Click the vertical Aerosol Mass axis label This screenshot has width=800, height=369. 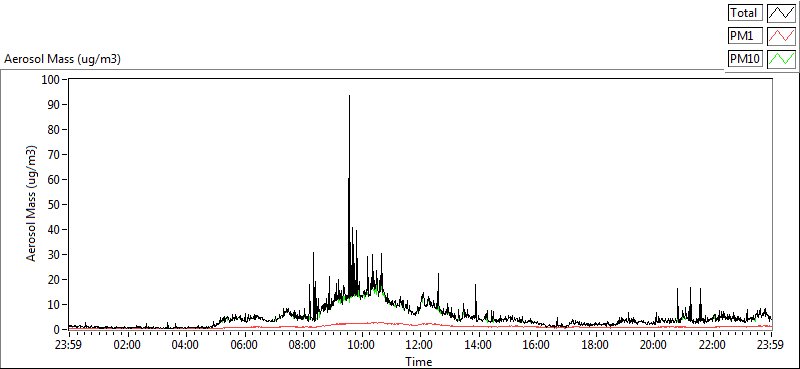pos(32,204)
